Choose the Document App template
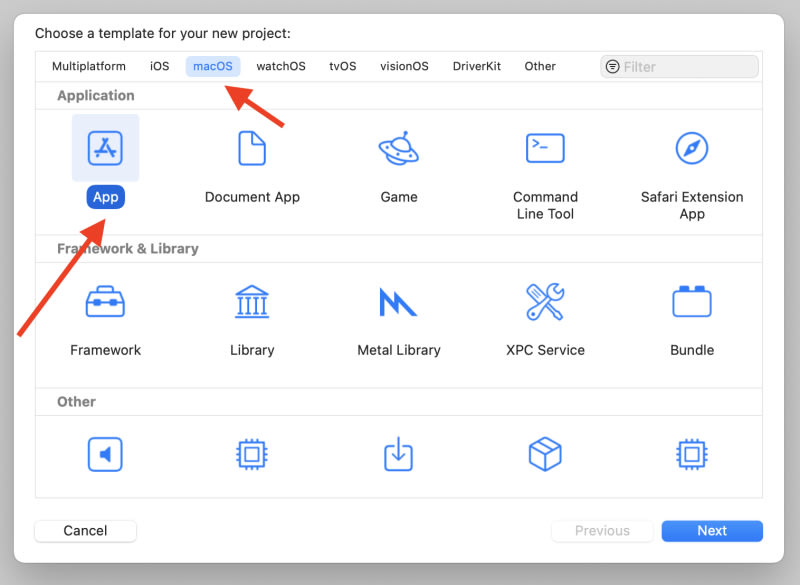Viewport: 800px width, 585px height. coord(252,149)
